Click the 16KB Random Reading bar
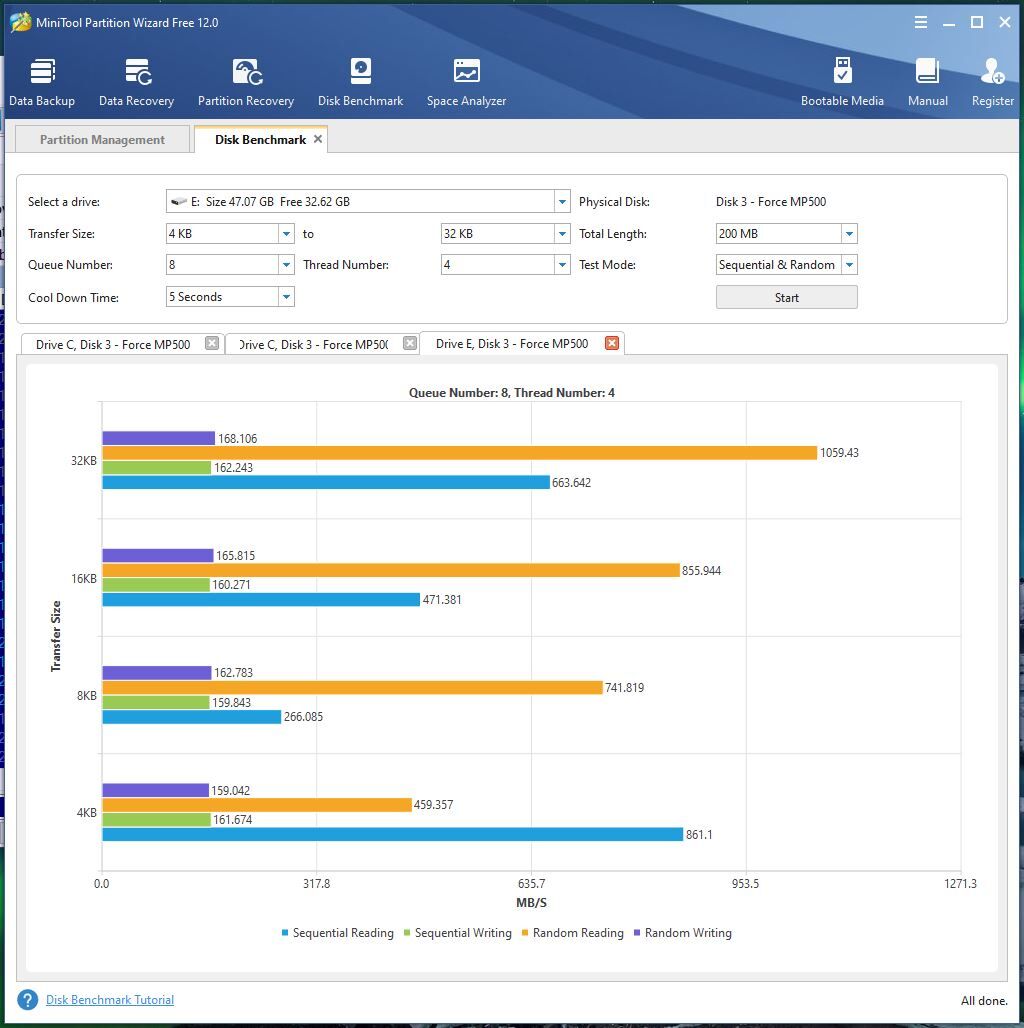The width and height of the screenshot is (1024, 1028). click(x=391, y=570)
